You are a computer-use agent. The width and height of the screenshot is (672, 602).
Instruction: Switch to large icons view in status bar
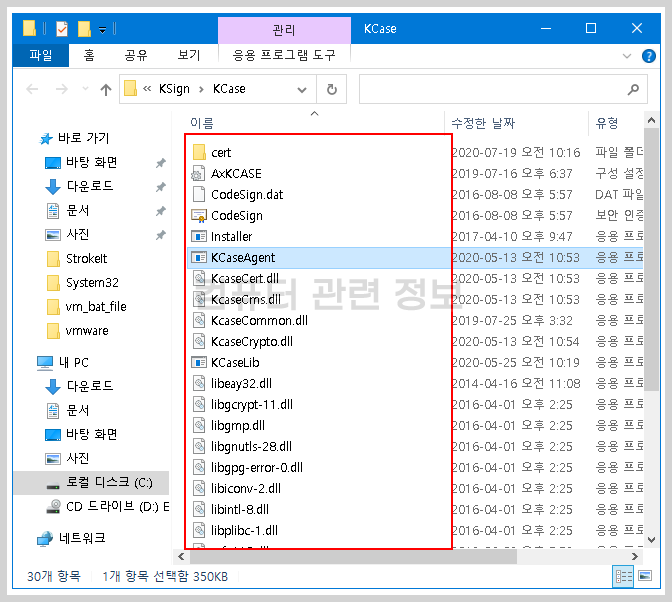pyautogui.click(x=645, y=576)
